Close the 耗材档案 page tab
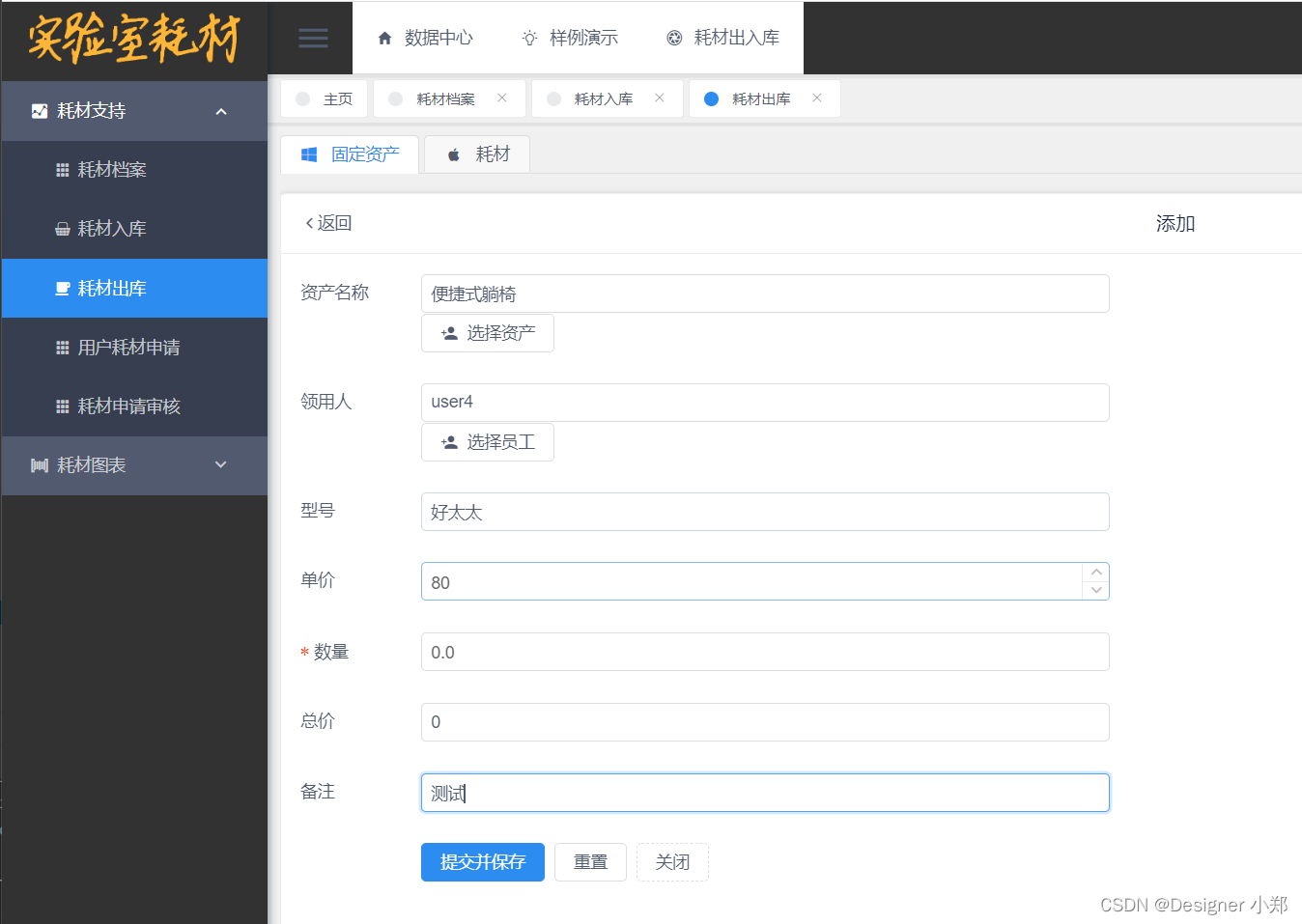 (x=502, y=98)
